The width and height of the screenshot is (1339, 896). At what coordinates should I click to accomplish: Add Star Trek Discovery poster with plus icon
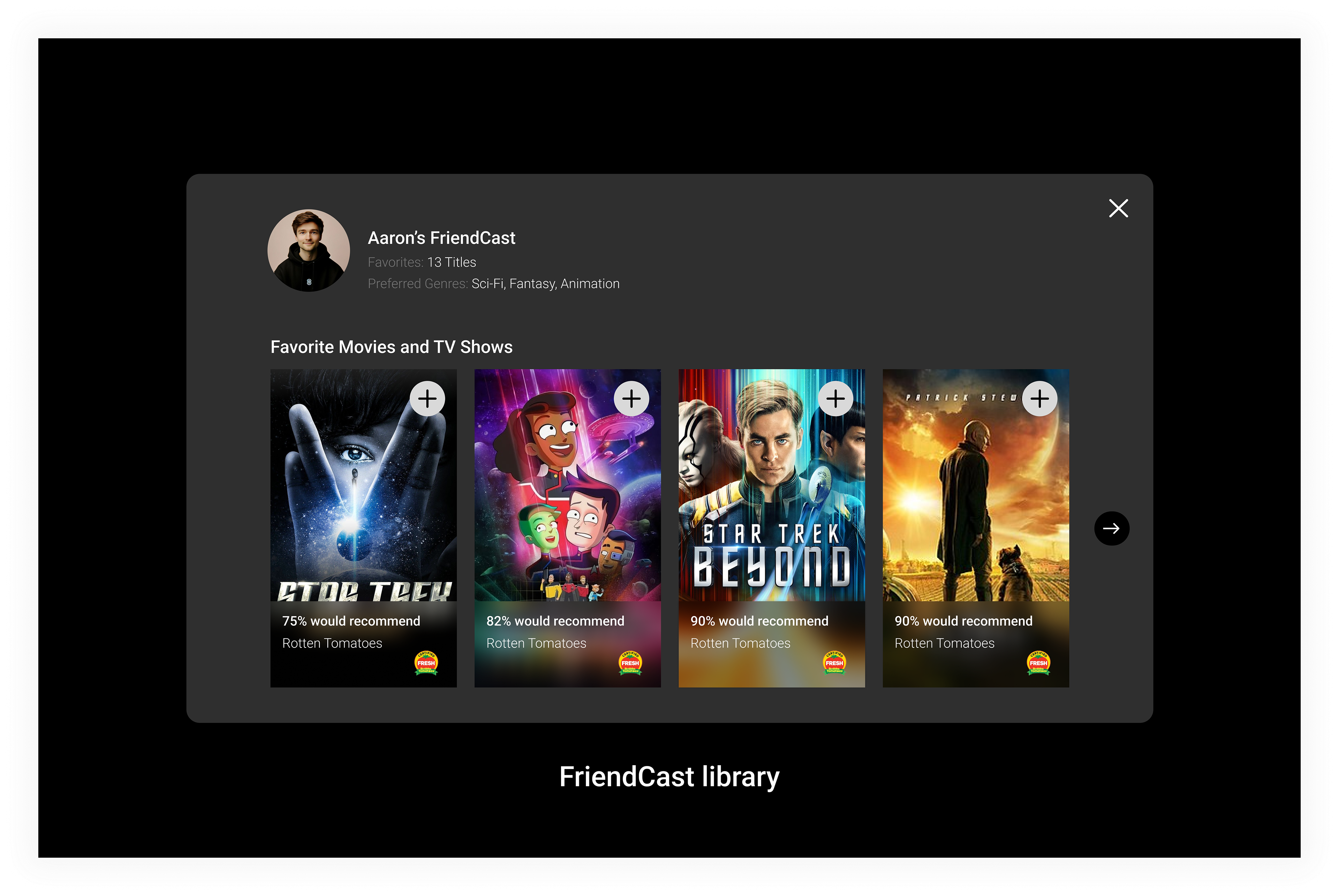(427, 398)
